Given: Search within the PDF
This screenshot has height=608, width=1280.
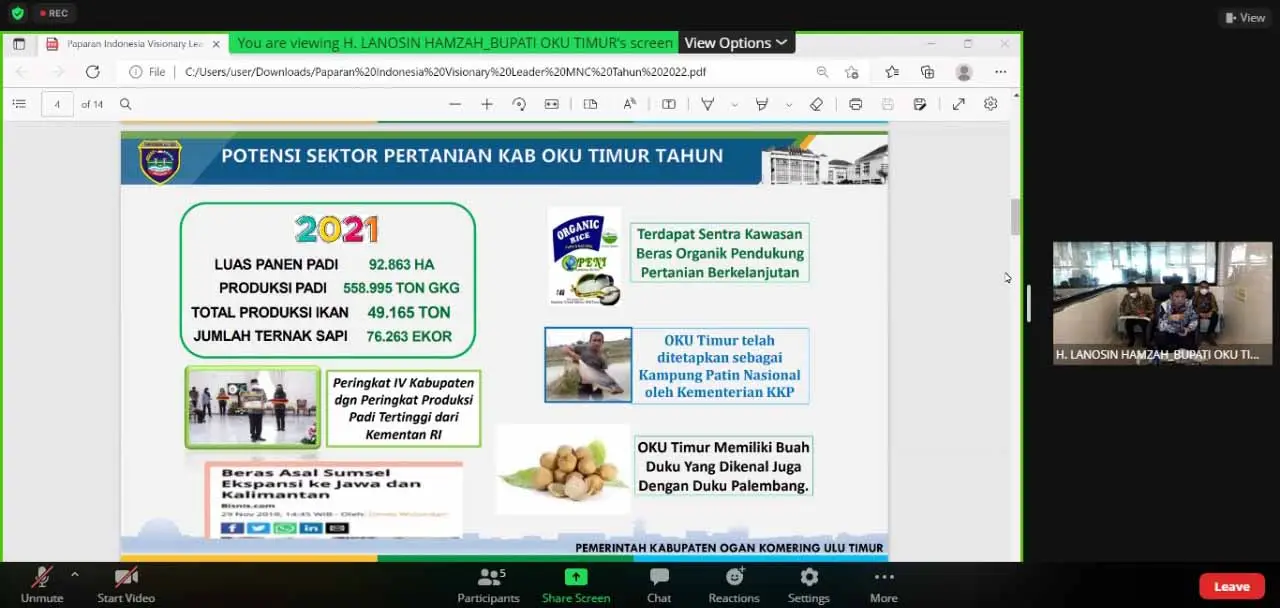Looking at the screenshot, I should (126, 104).
